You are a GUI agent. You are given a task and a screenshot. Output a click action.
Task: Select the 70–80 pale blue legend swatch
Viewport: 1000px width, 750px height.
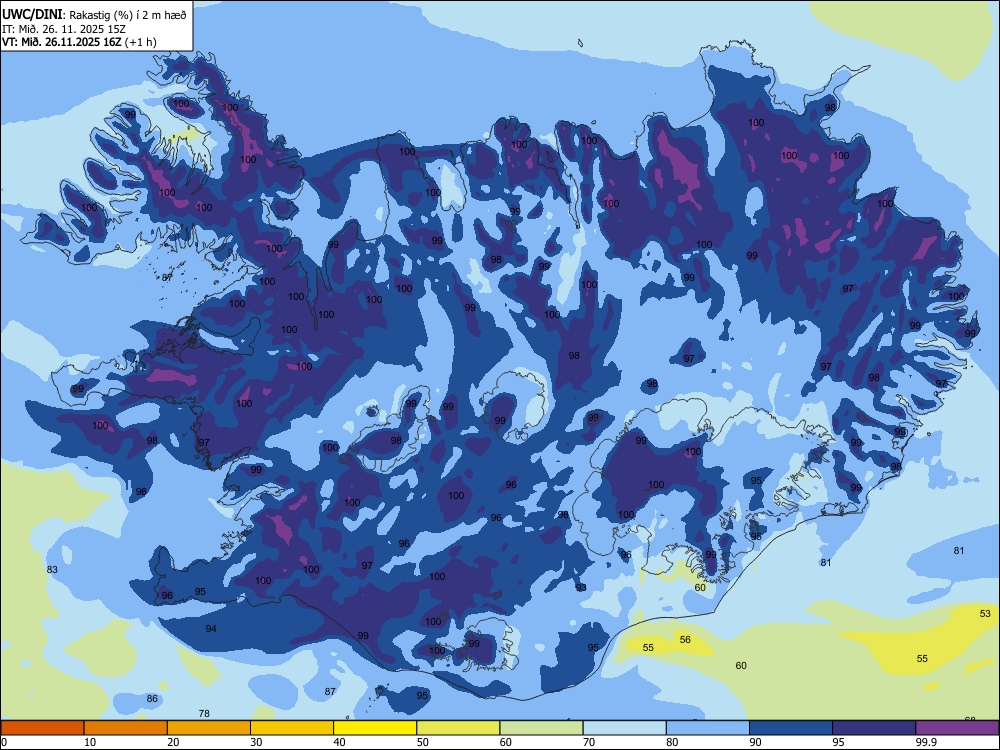624,728
